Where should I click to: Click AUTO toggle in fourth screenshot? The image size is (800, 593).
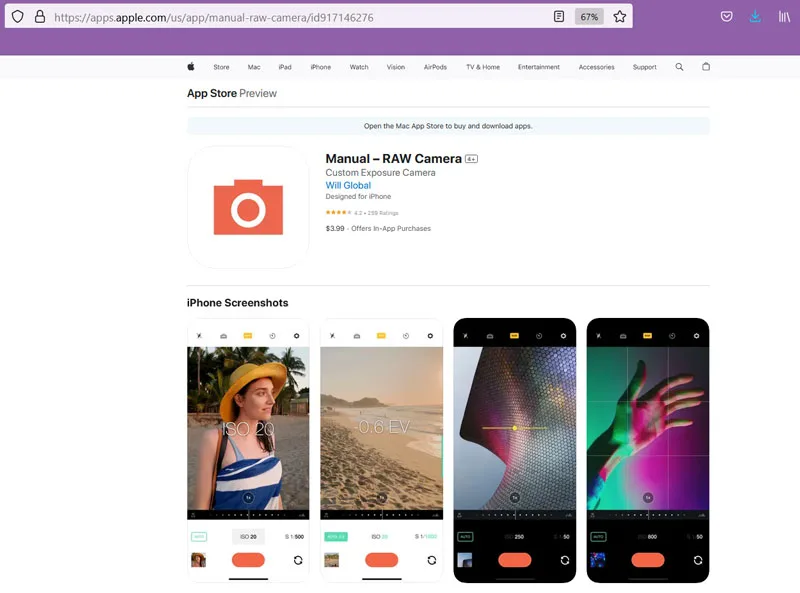(x=598, y=537)
